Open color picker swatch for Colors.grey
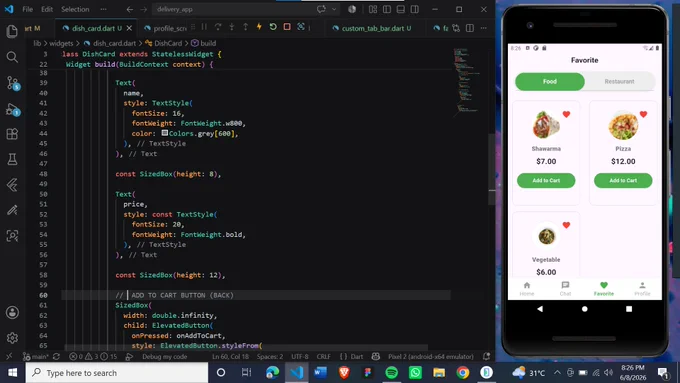The height and width of the screenshot is (383, 680). tap(165, 133)
